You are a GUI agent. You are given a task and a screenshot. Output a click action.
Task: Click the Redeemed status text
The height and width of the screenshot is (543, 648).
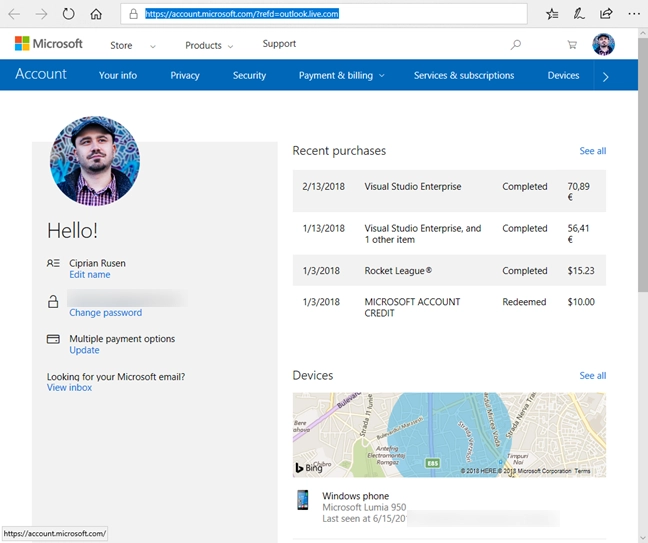(x=524, y=302)
